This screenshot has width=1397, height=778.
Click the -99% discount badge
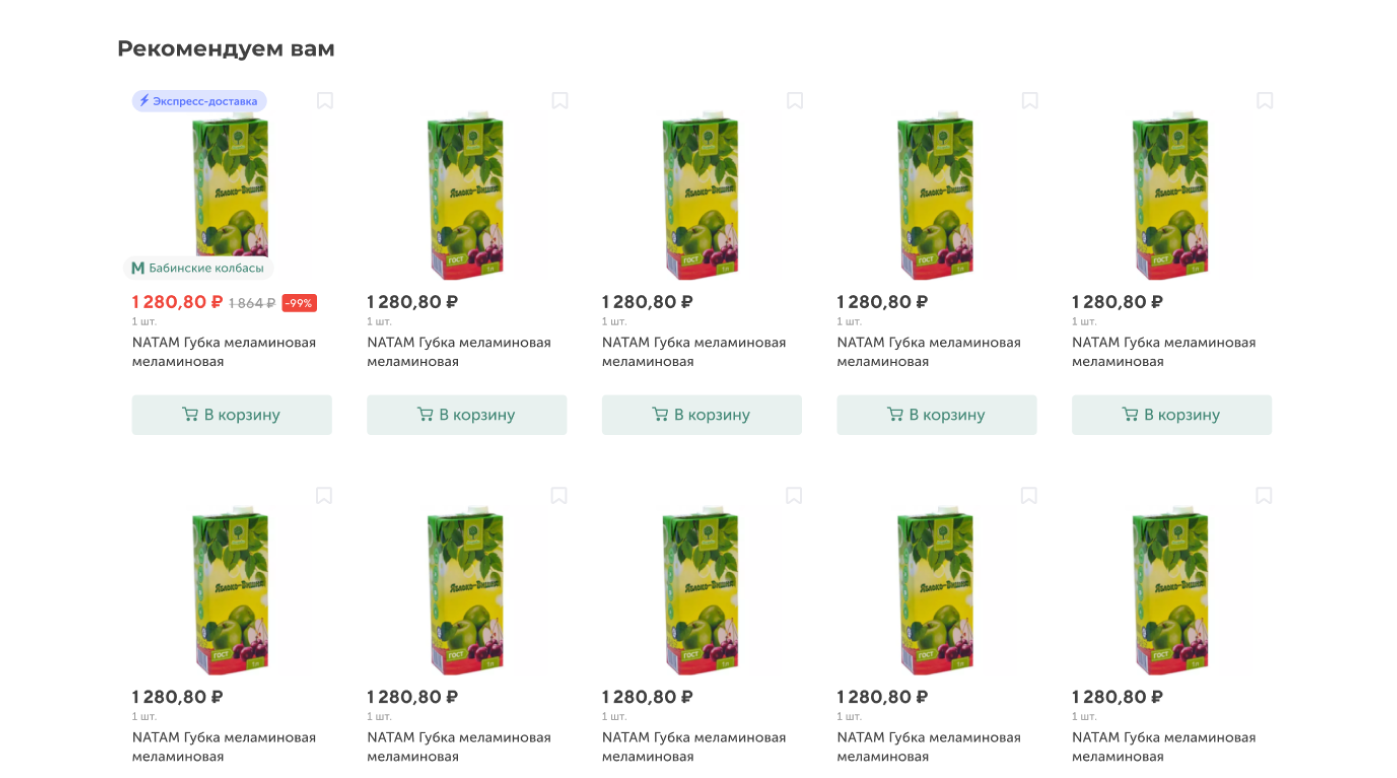point(299,303)
